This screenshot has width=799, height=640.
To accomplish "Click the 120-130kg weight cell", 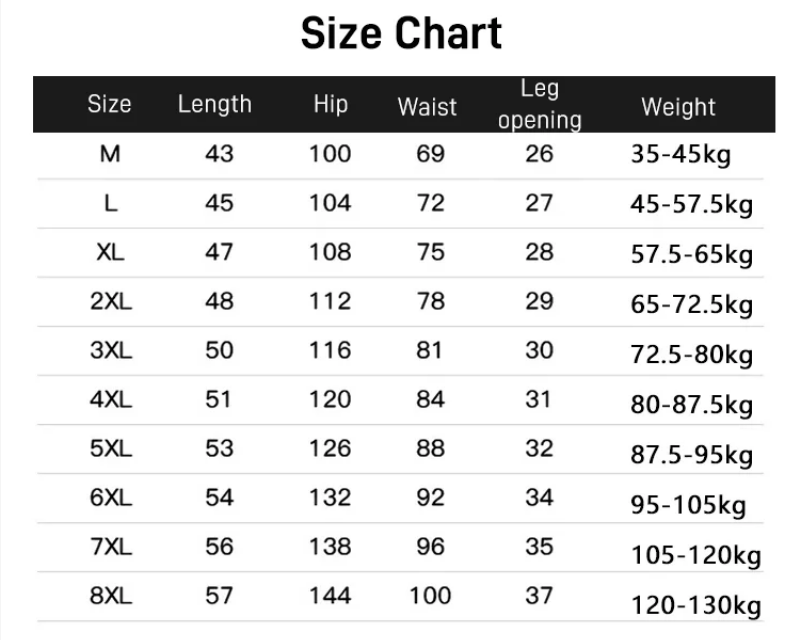I will [696, 604].
